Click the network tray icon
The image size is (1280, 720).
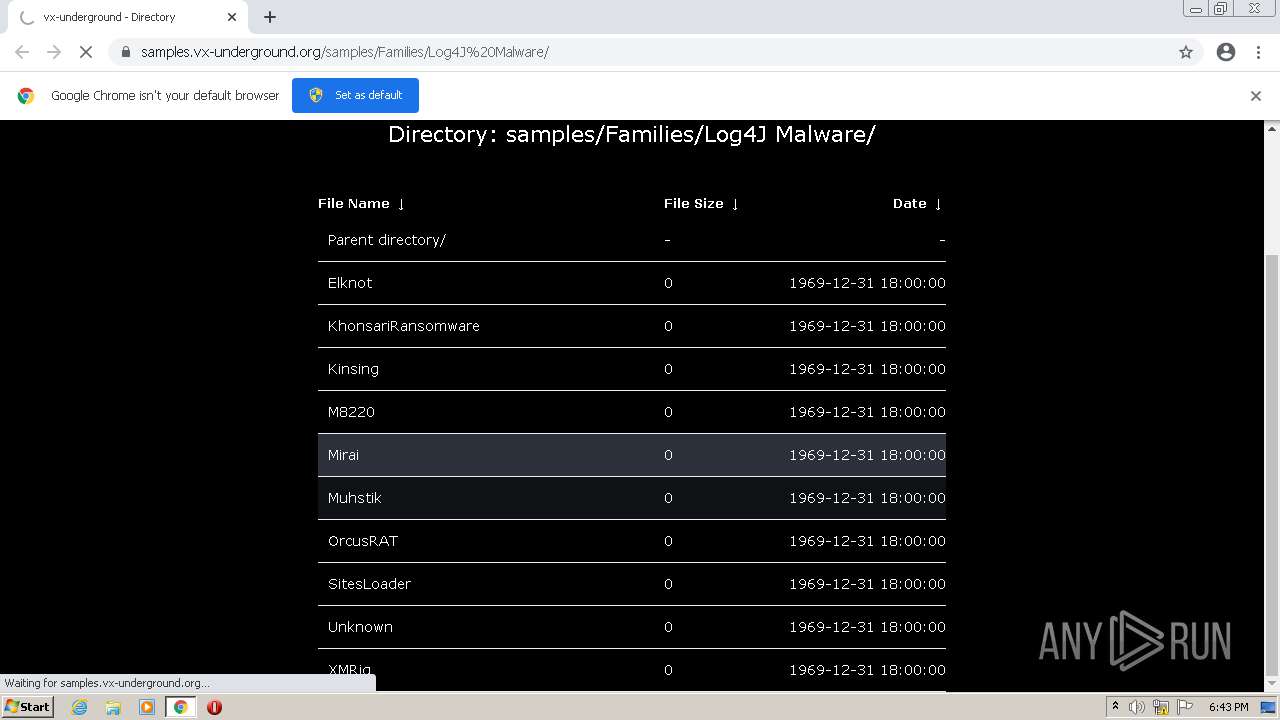coord(1161,707)
